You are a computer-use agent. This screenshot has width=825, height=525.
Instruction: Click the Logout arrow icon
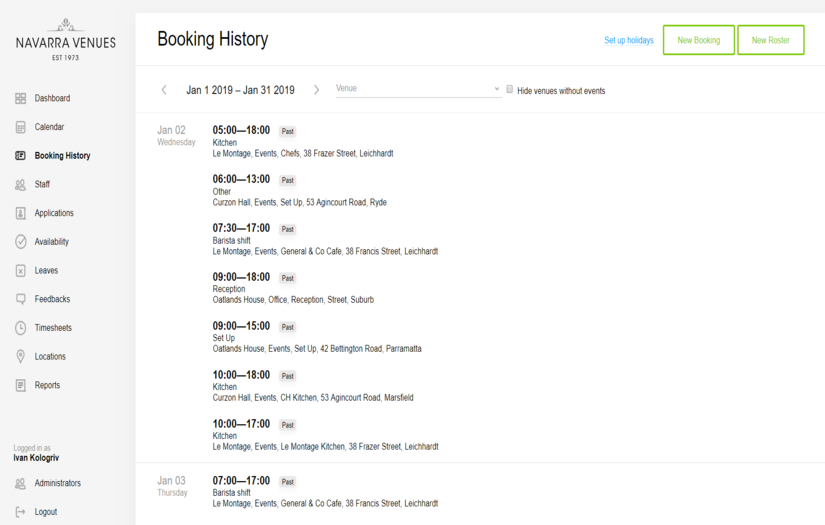(21, 512)
